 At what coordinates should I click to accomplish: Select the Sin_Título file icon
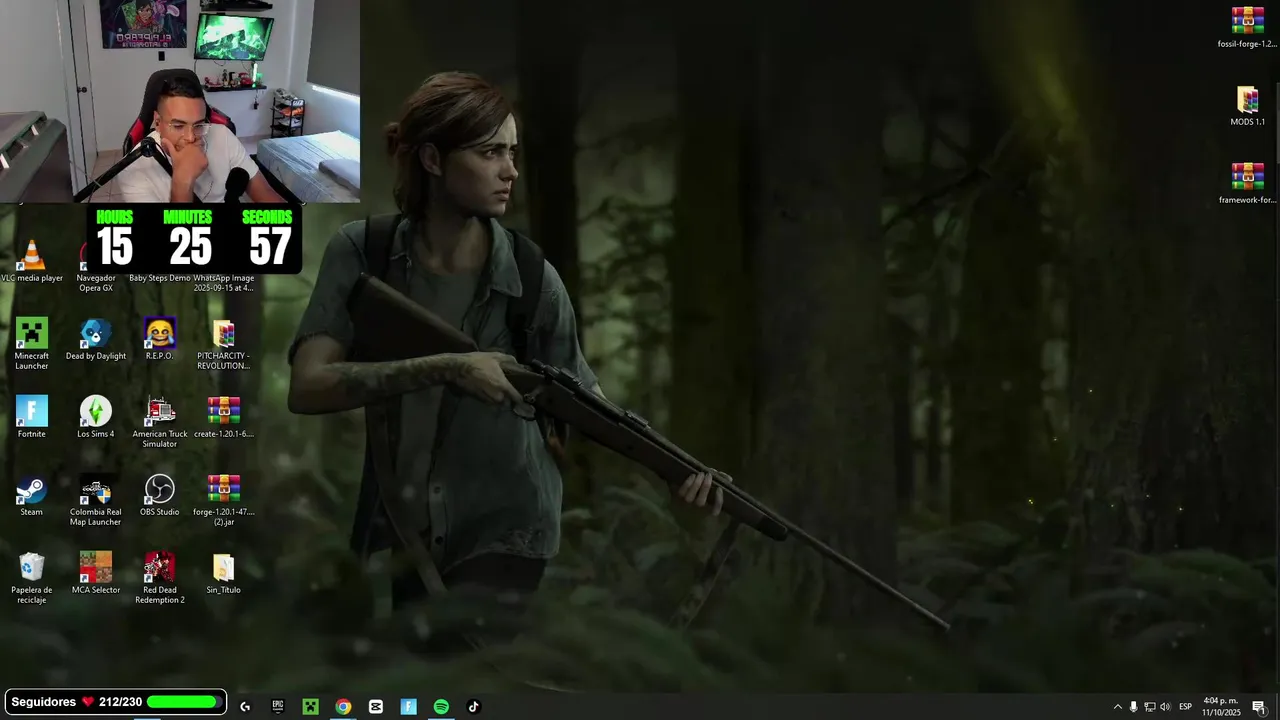click(223, 574)
